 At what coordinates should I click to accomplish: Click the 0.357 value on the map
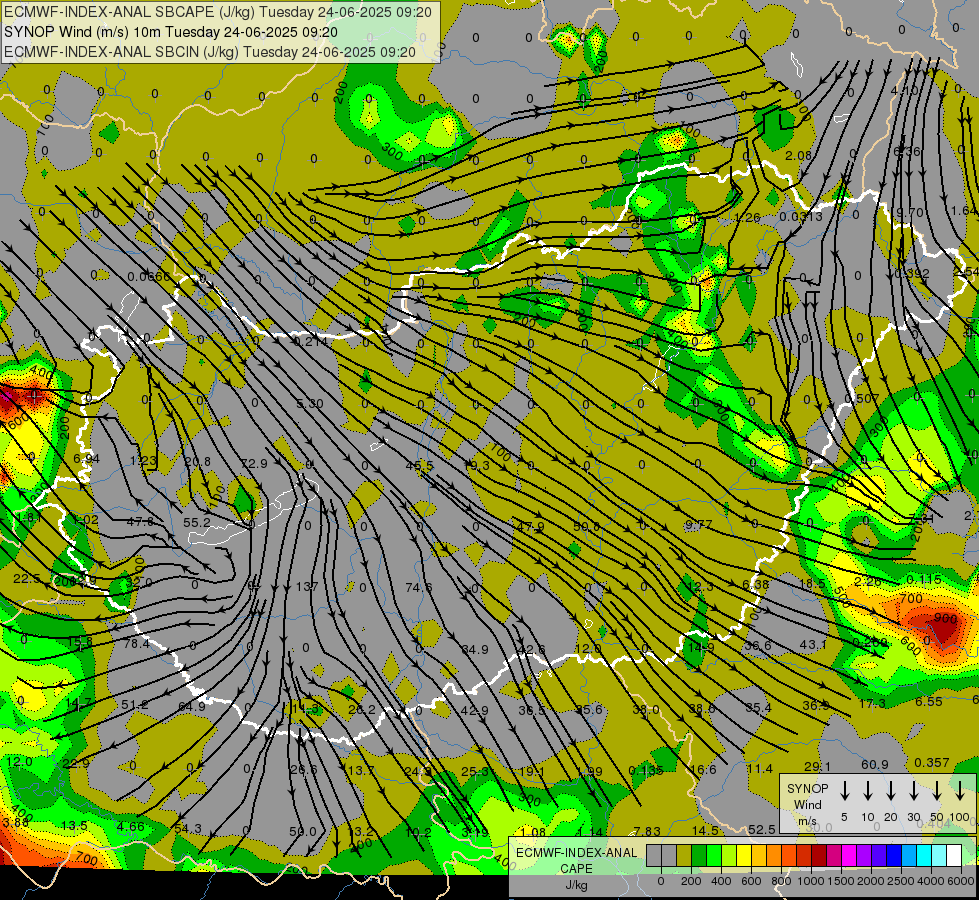[x=932, y=763]
